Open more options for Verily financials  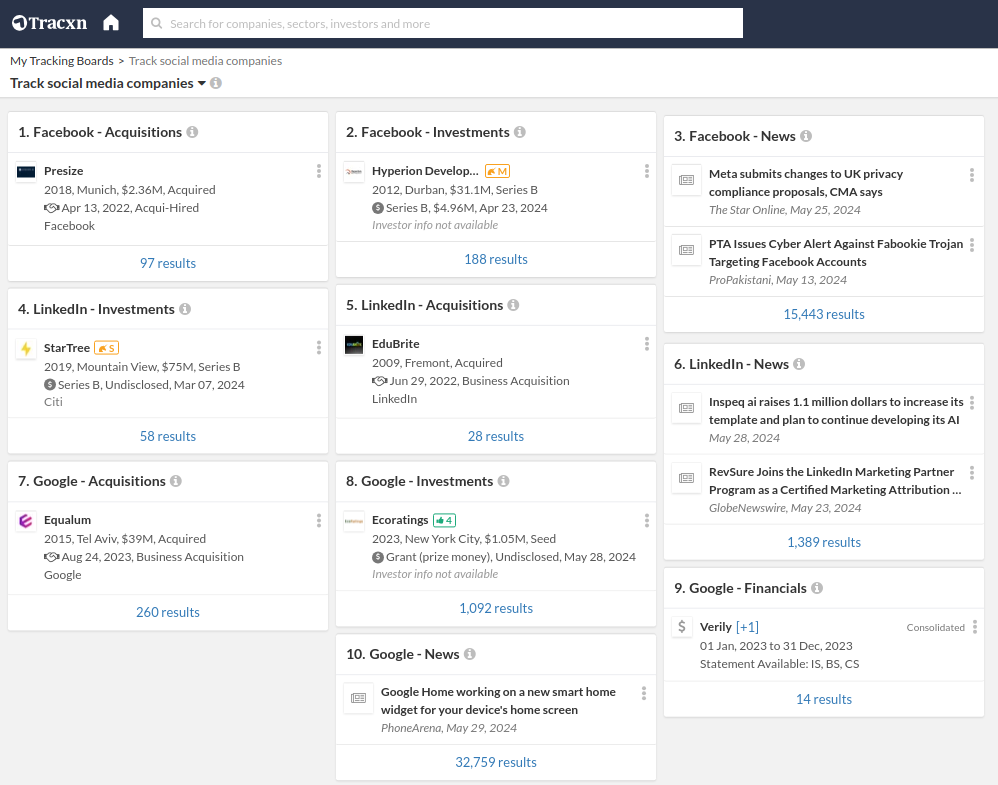point(974,627)
